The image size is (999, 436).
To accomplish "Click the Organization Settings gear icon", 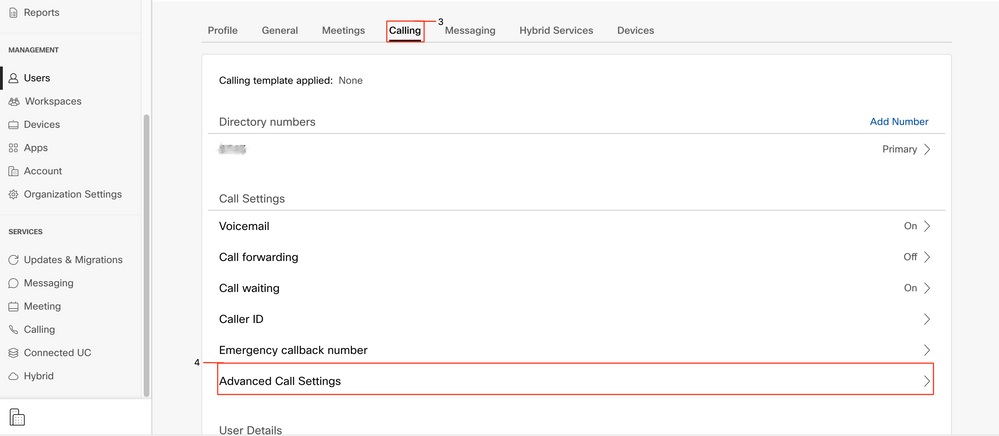I will (14, 195).
